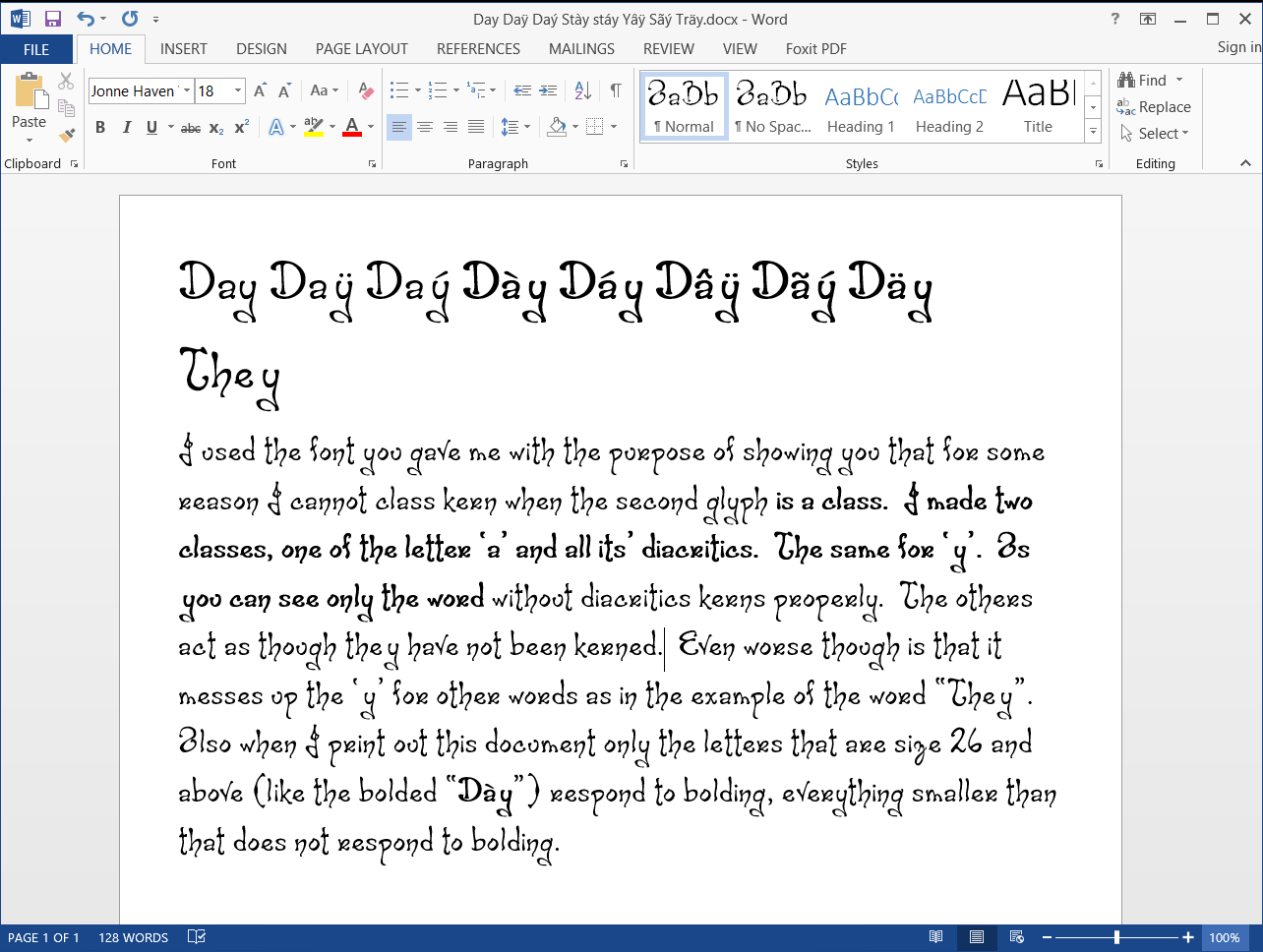Screen dimensions: 1263x952
Task: Open the PAGE LAYOUT tab
Action: (361, 49)
